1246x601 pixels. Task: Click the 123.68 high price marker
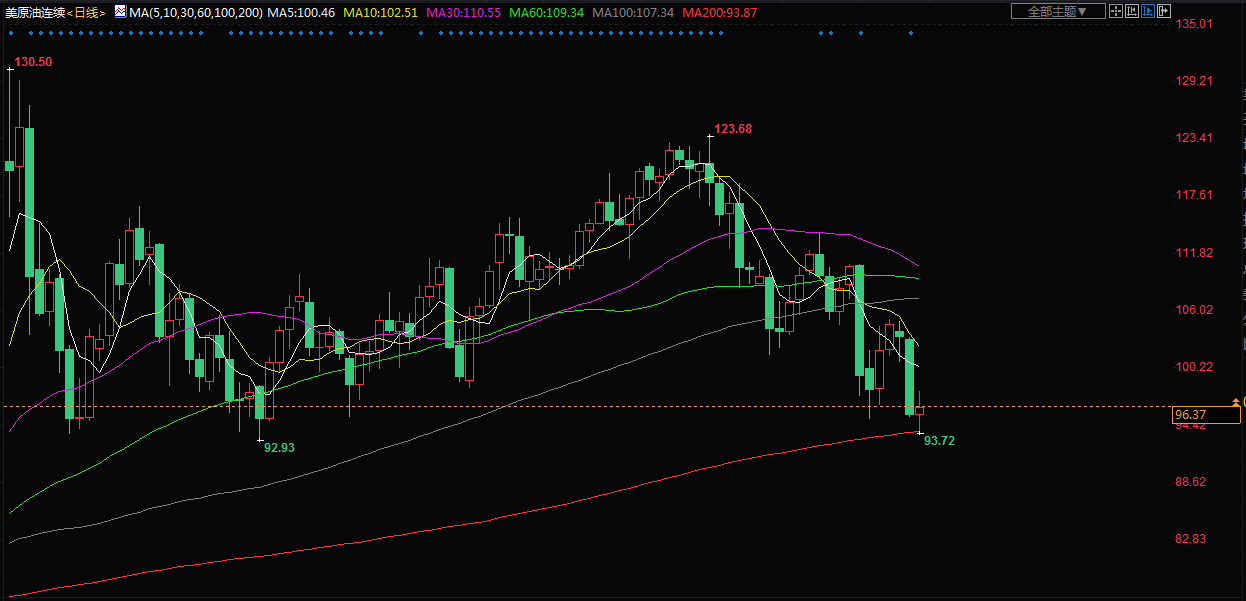click(732, 129)
